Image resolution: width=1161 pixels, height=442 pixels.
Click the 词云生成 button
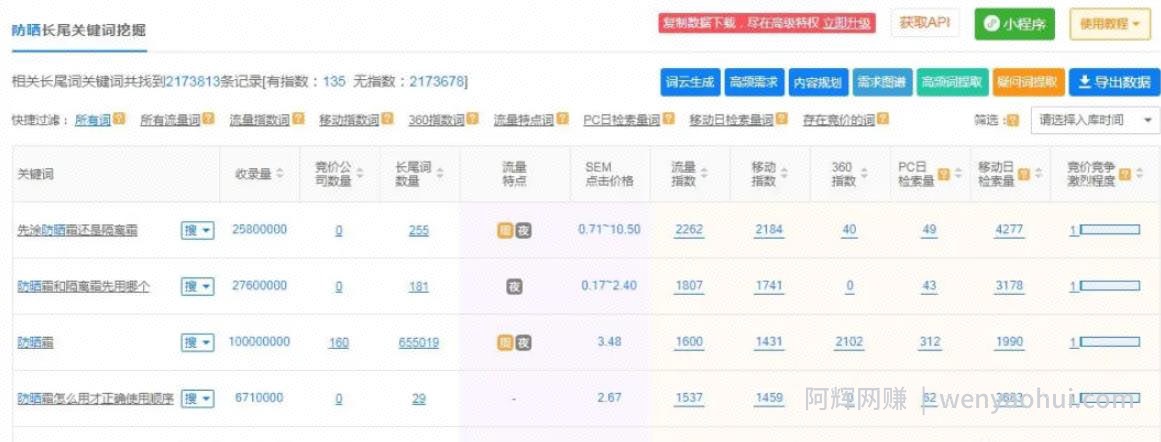tap(690, 82)
